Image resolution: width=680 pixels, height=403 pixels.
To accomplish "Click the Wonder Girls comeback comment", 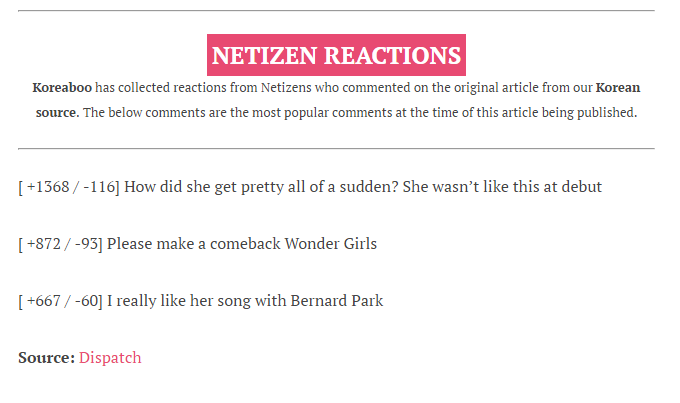I will tap(197, 244).
